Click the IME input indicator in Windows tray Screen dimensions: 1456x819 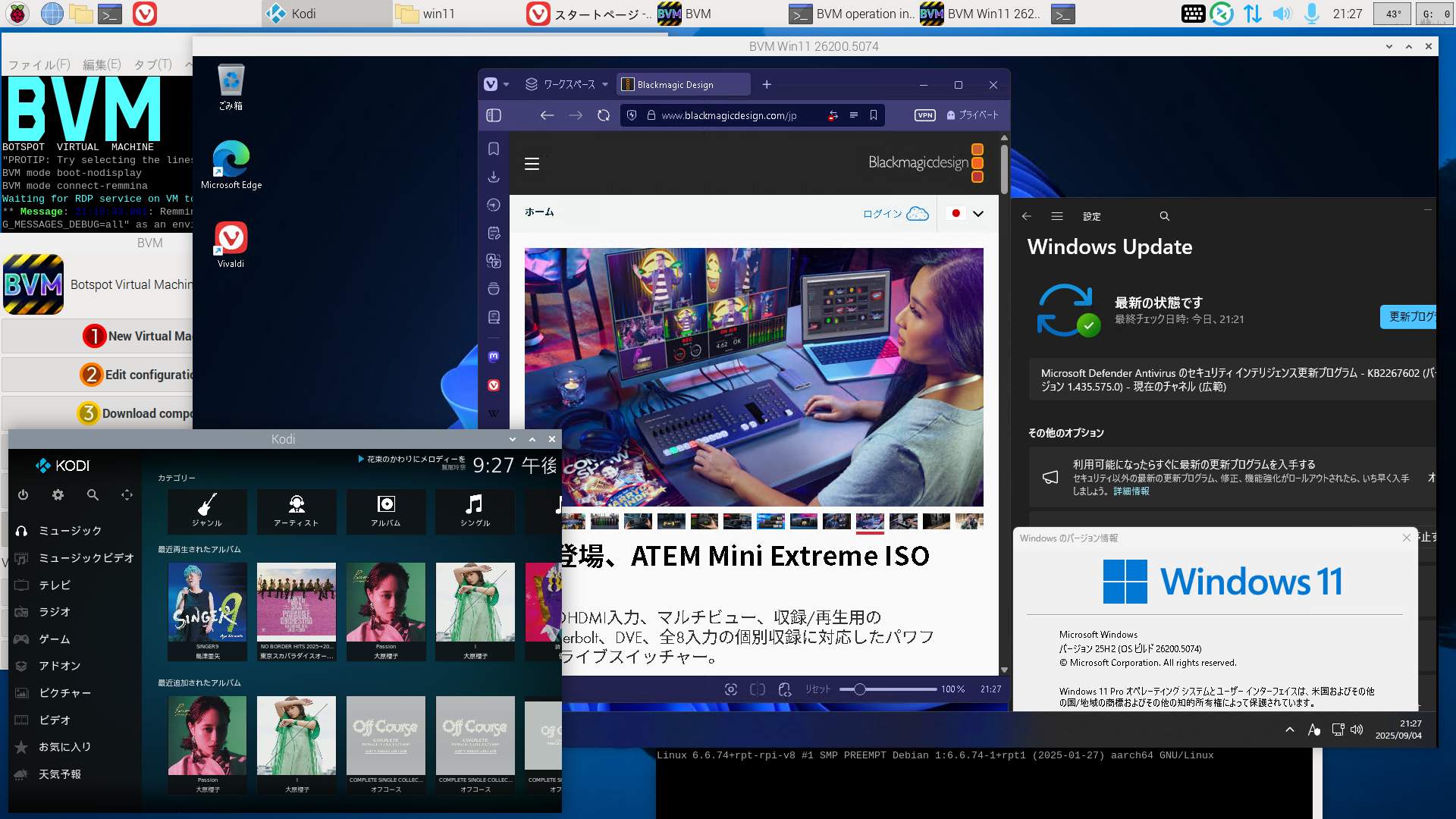tap(1314, 730)
